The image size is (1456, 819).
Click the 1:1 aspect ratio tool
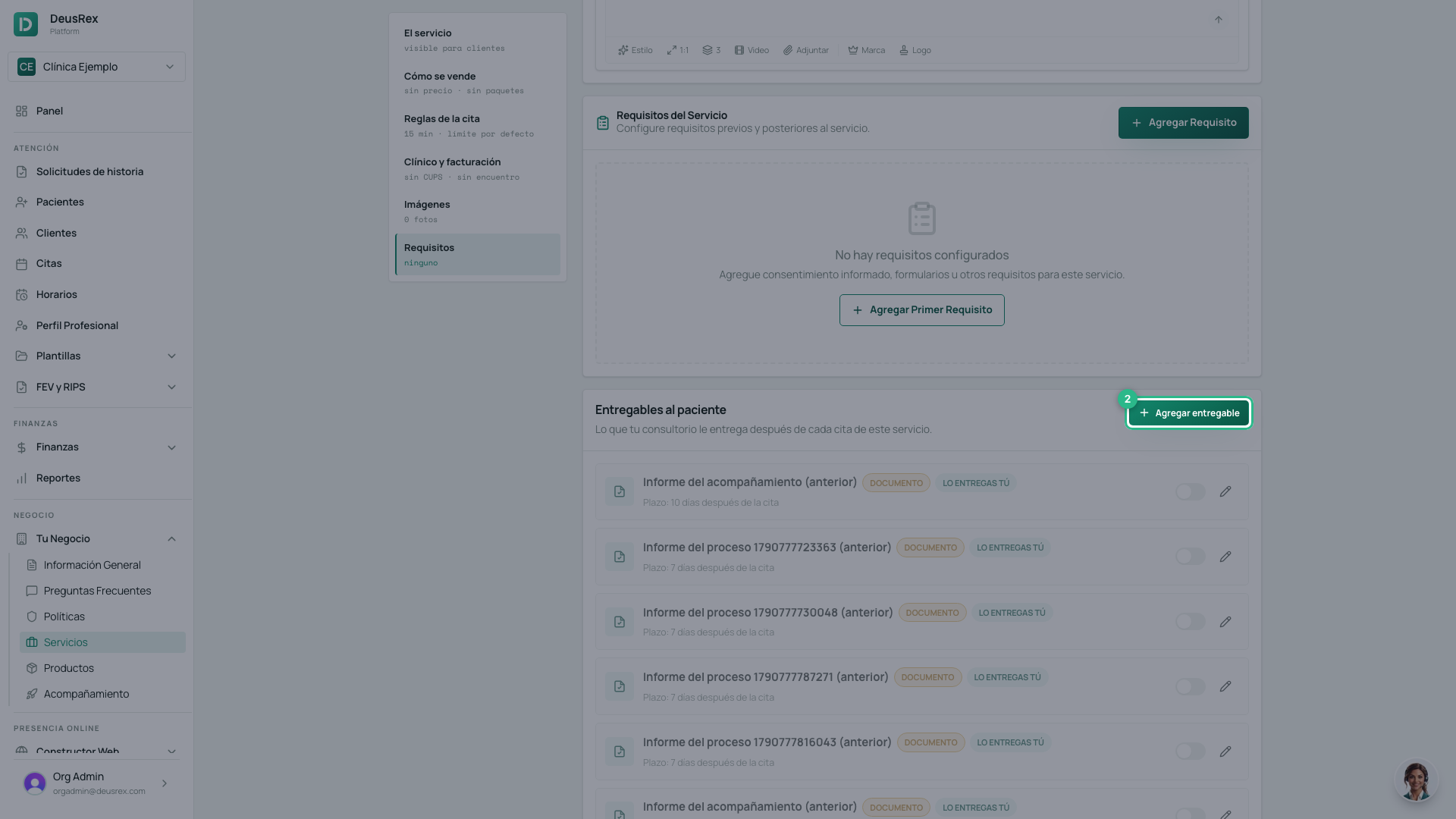[x=678, y=50]
